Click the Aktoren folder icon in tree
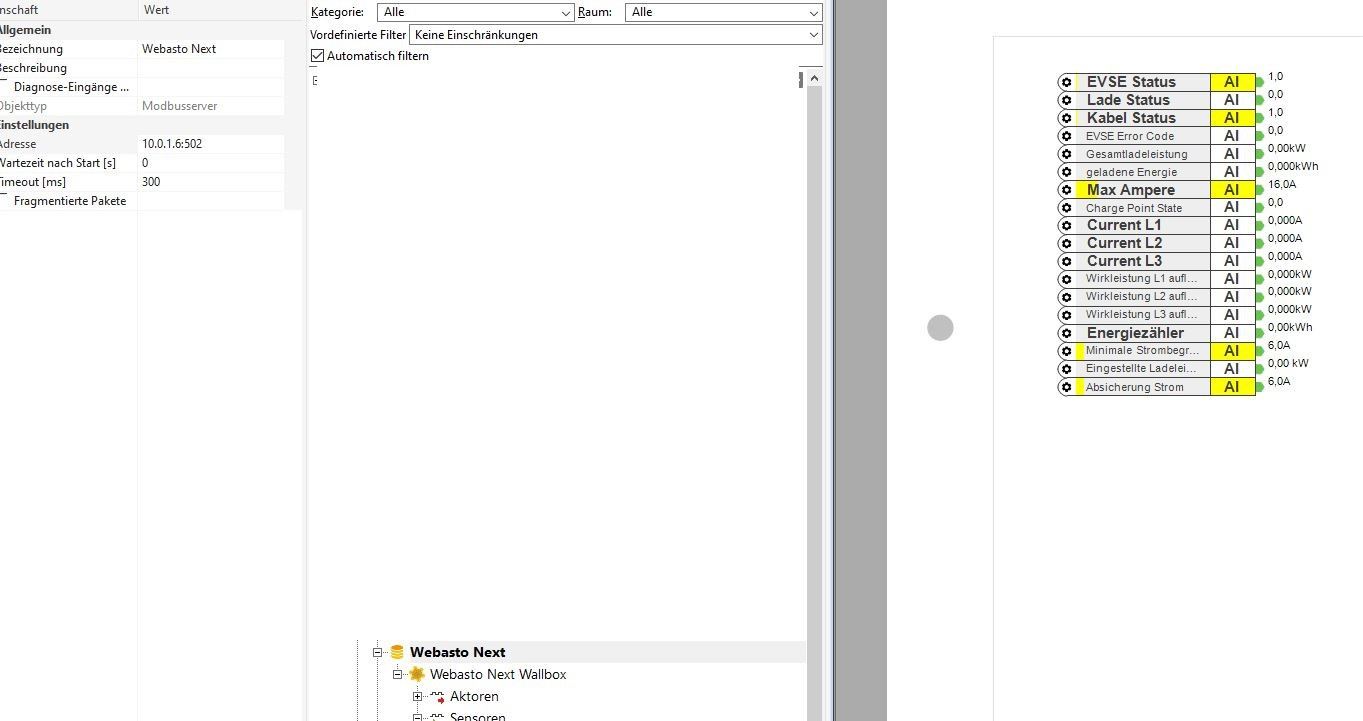 (437, 697)
